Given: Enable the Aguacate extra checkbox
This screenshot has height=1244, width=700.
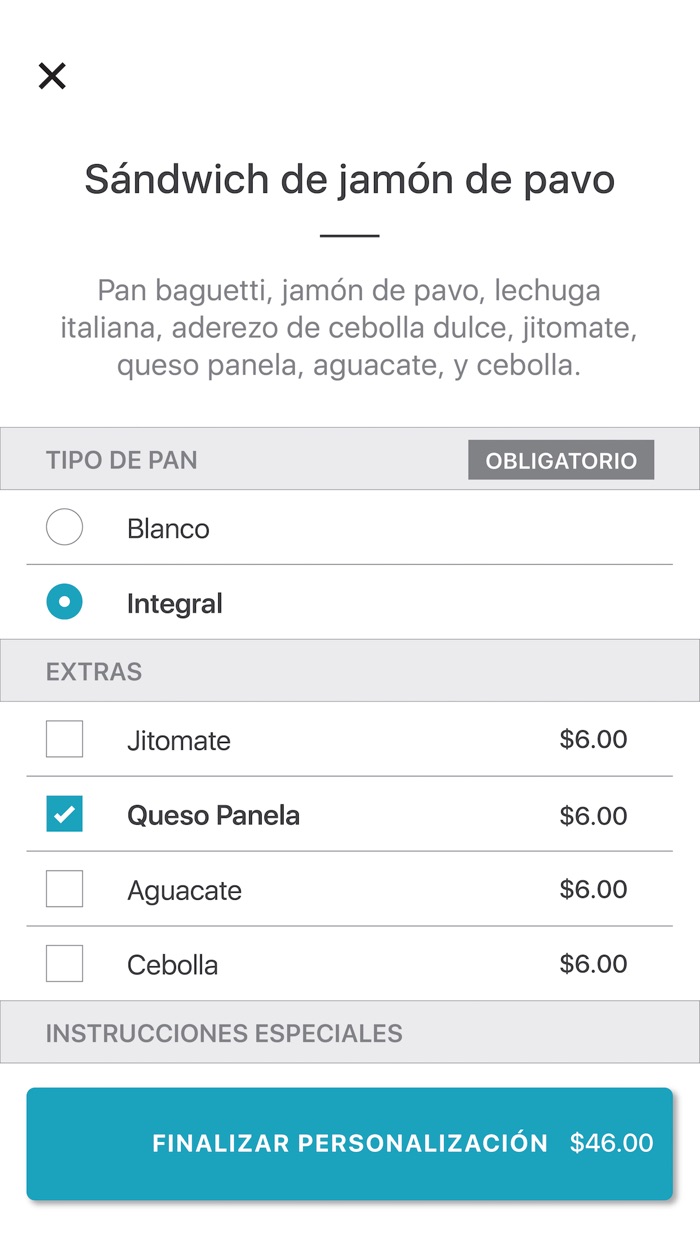Looking at the screenshot, I should pyautogui.click(x=64, y=889).
